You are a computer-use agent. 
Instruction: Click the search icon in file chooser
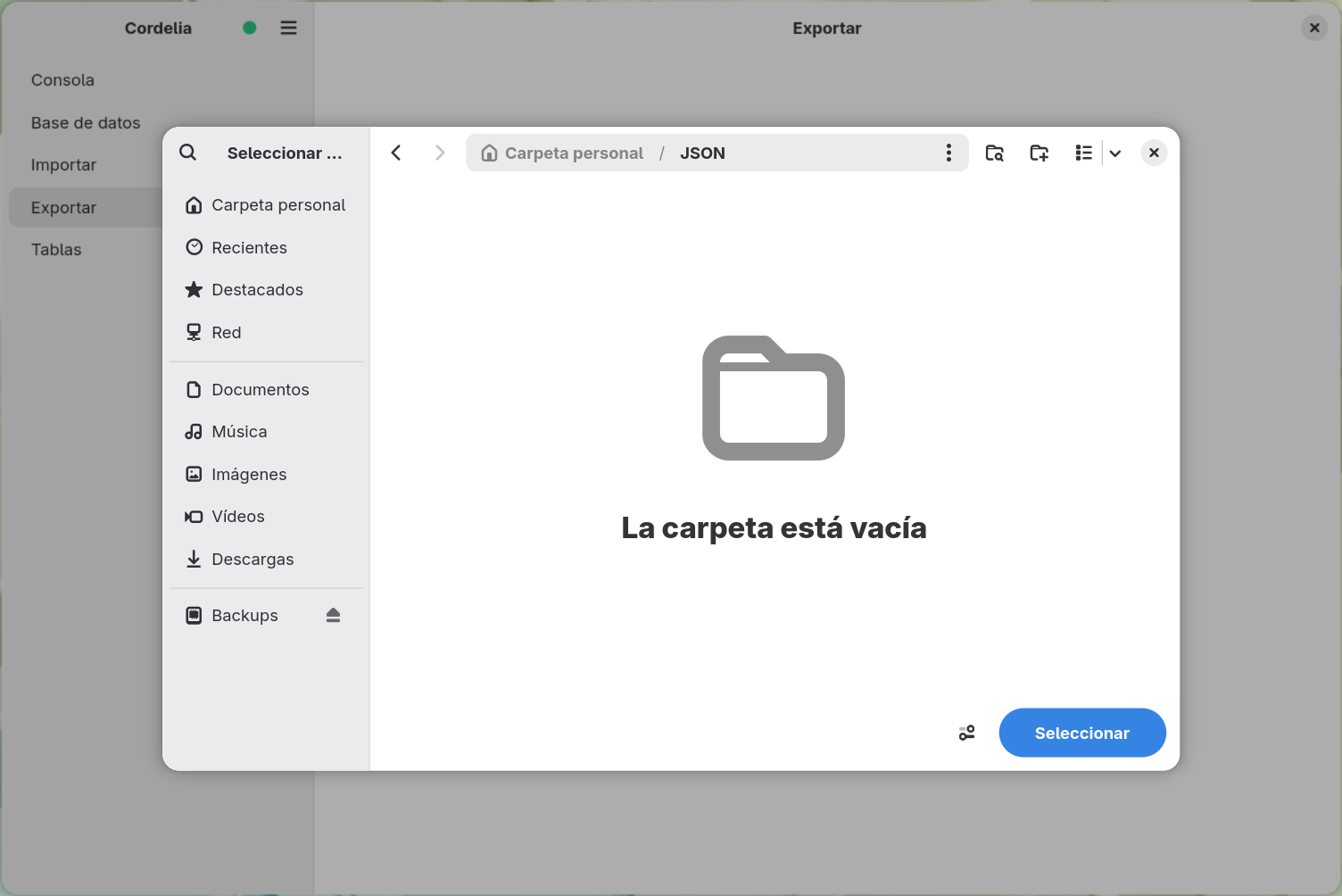[188, 153]
